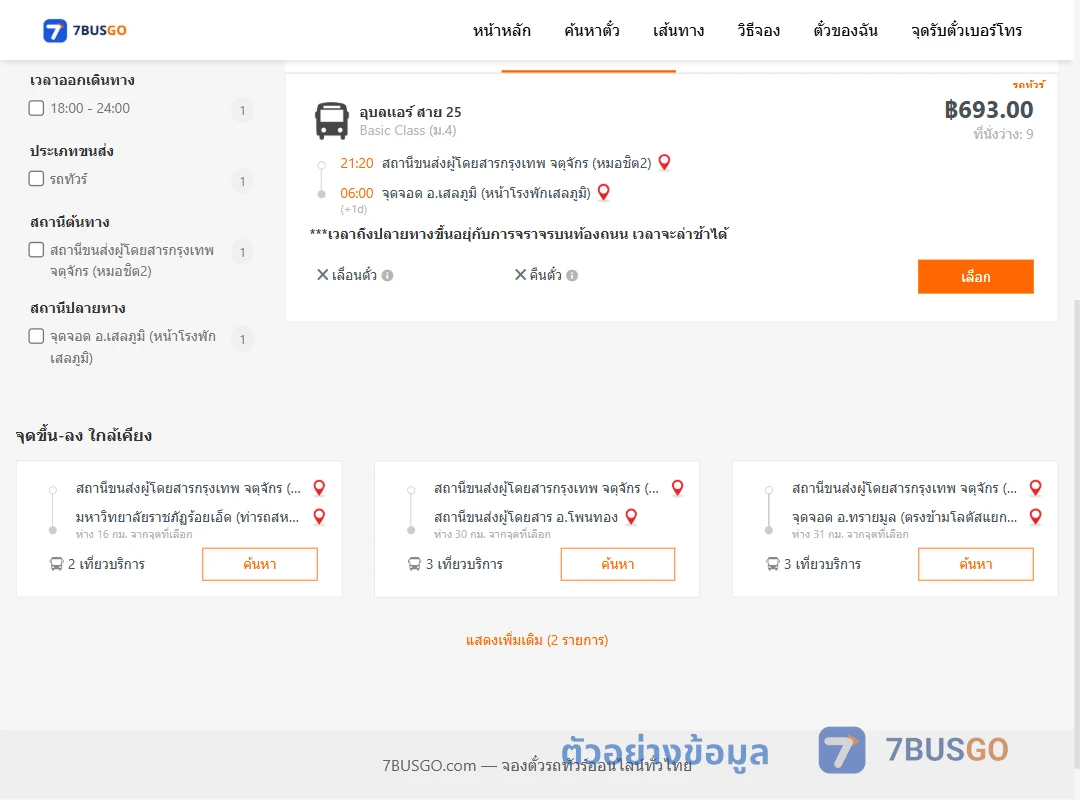Check the origin station หมอชิต2 filter
The width and height of the screenshot is (1080, 800).
point(37,249)
